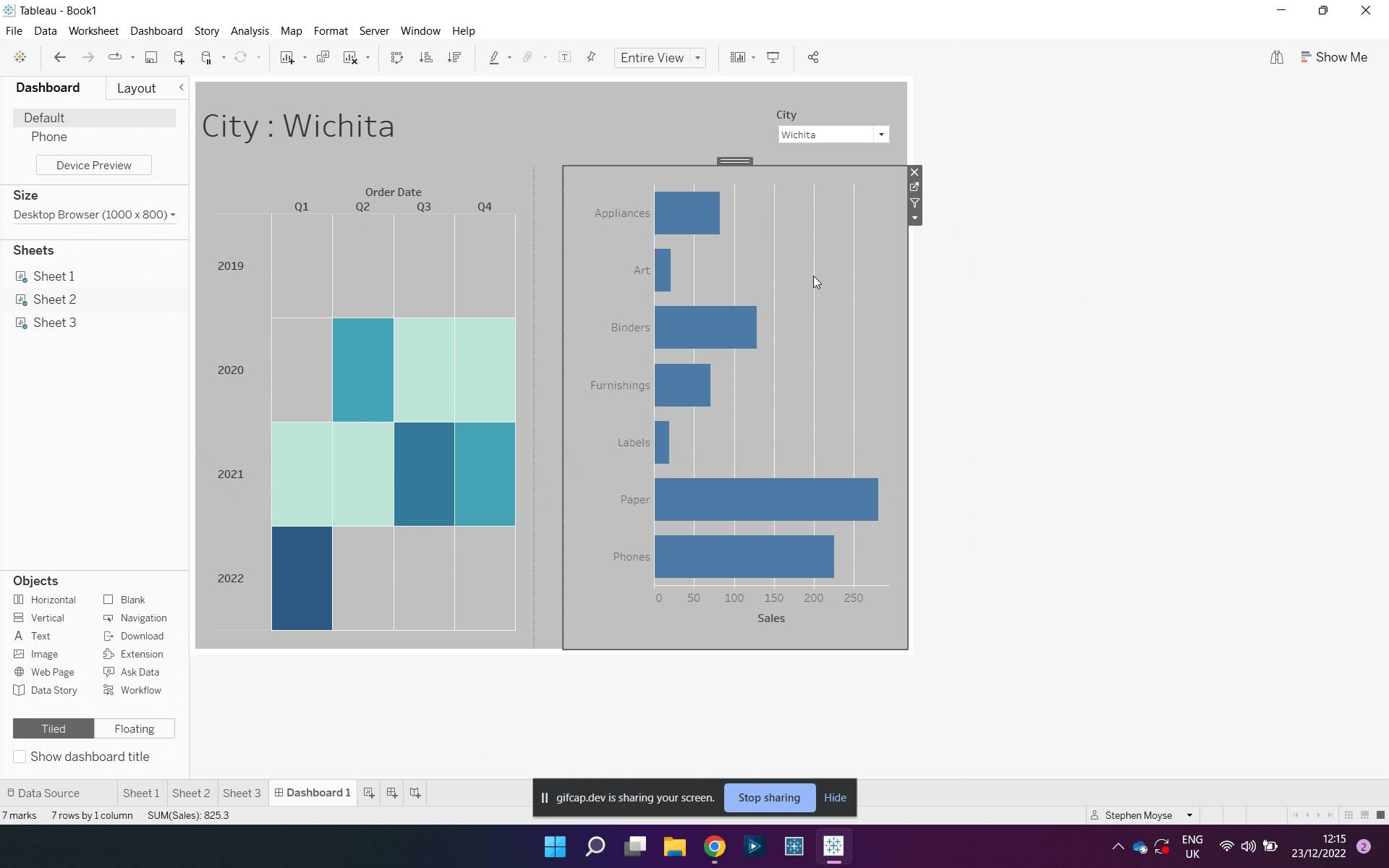Expand the Entire View fit dropdown
This screenshot has height=868, width=1389.
point(697,58)
